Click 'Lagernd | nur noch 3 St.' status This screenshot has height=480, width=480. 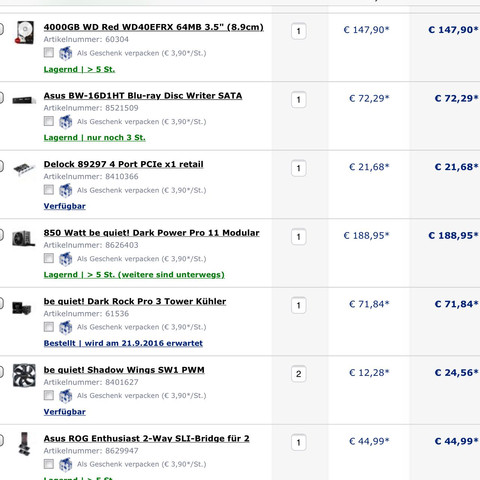click(94, 138)
